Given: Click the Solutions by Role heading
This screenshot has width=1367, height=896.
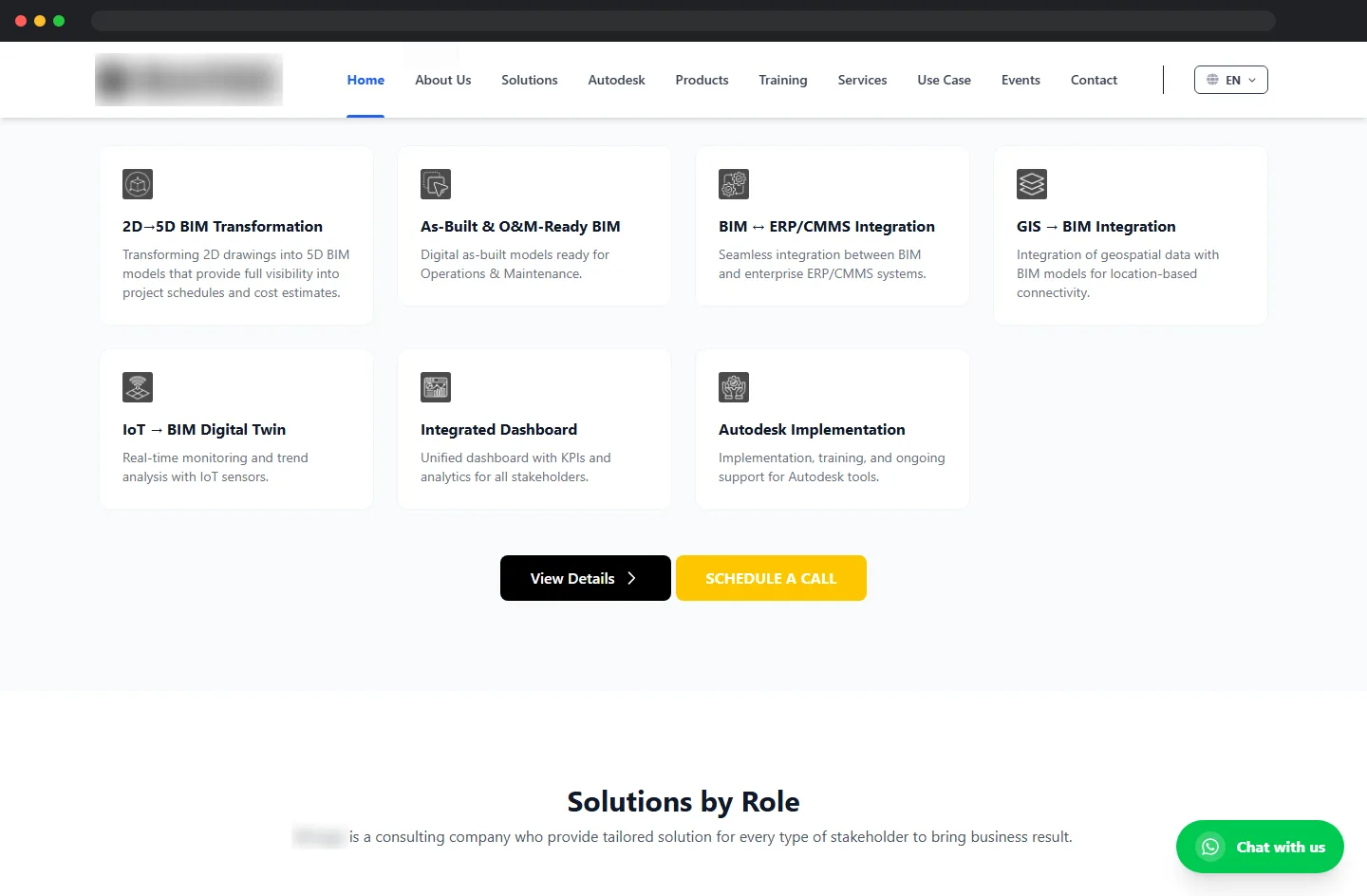Looking at the screenshot, I should [683, 802].
